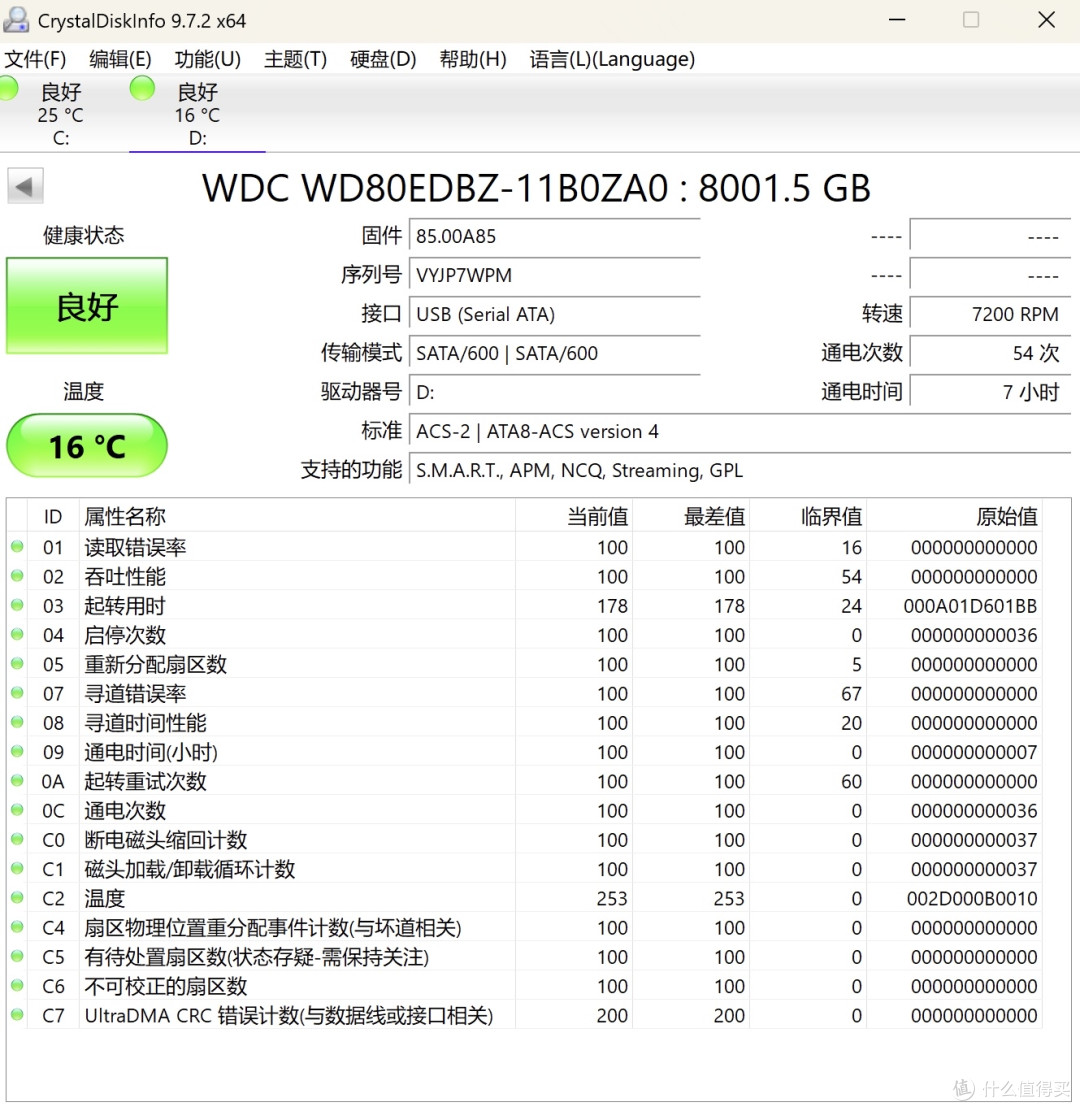Open the 硬盘(D) menu
This screenshot has width=1080, height=1111.
pyautogui.click(x=383, y=59)
